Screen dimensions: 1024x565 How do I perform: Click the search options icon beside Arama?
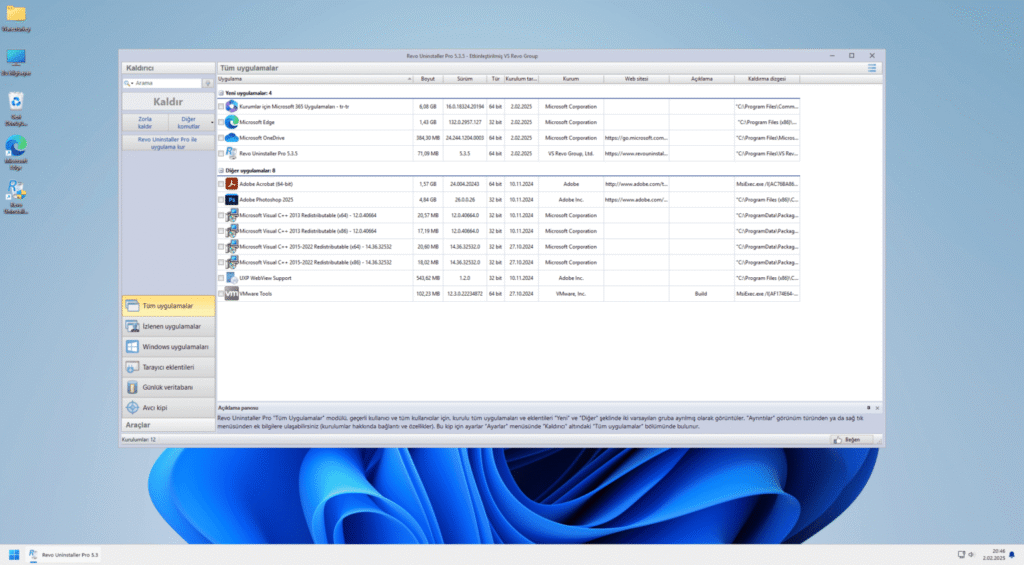208,84
